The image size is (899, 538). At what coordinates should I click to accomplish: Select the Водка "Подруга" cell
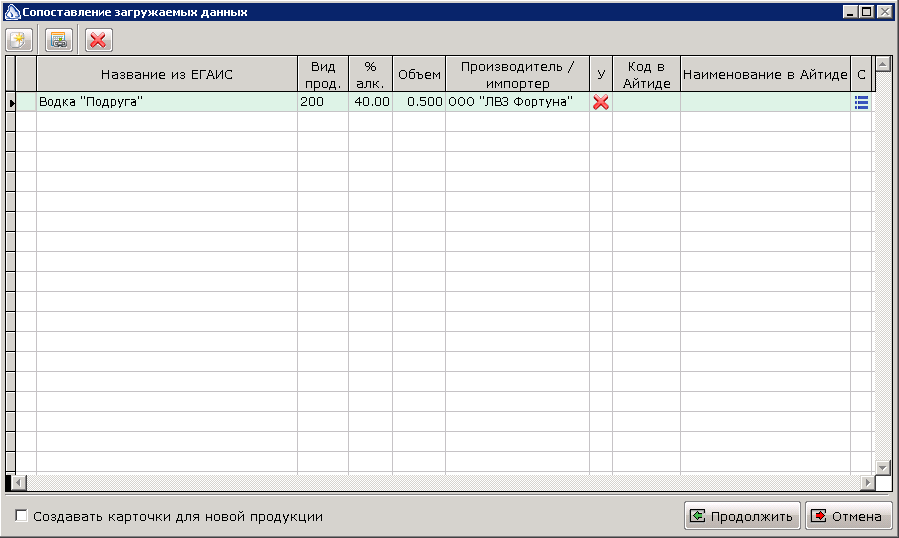pos(167,102)
